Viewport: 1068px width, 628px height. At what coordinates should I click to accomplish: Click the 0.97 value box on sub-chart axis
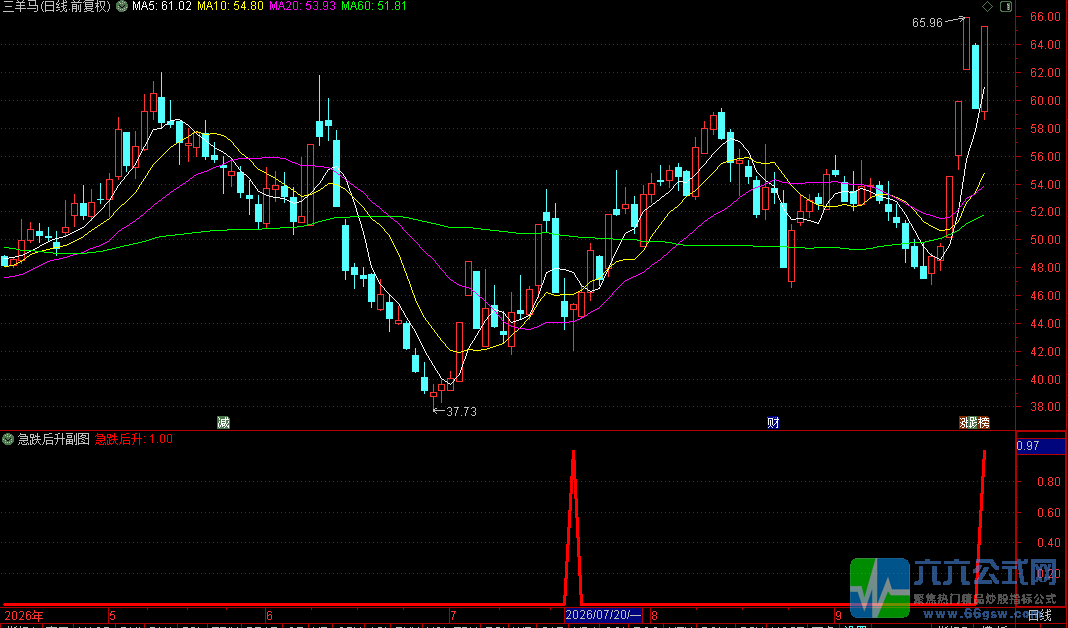click(x=1040, y=446)
